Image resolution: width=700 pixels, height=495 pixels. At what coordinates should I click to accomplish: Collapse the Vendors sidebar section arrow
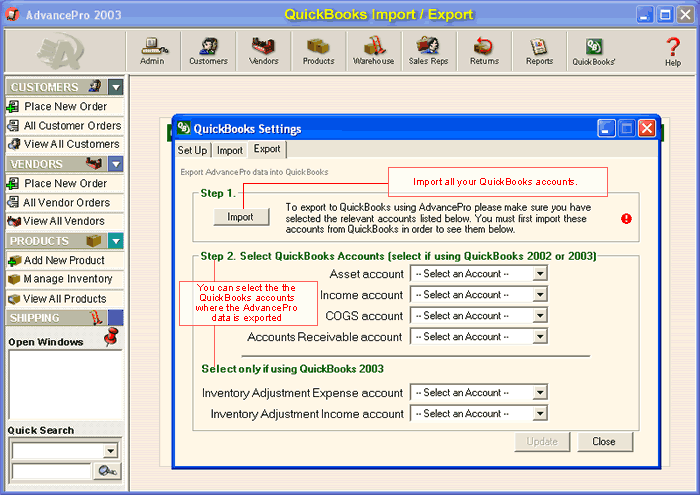[x=116, y=164]
